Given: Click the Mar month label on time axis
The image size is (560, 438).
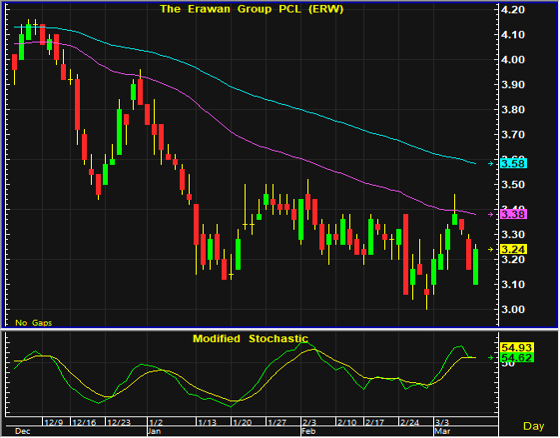Looking at the screenshot, I should point(442,431).
